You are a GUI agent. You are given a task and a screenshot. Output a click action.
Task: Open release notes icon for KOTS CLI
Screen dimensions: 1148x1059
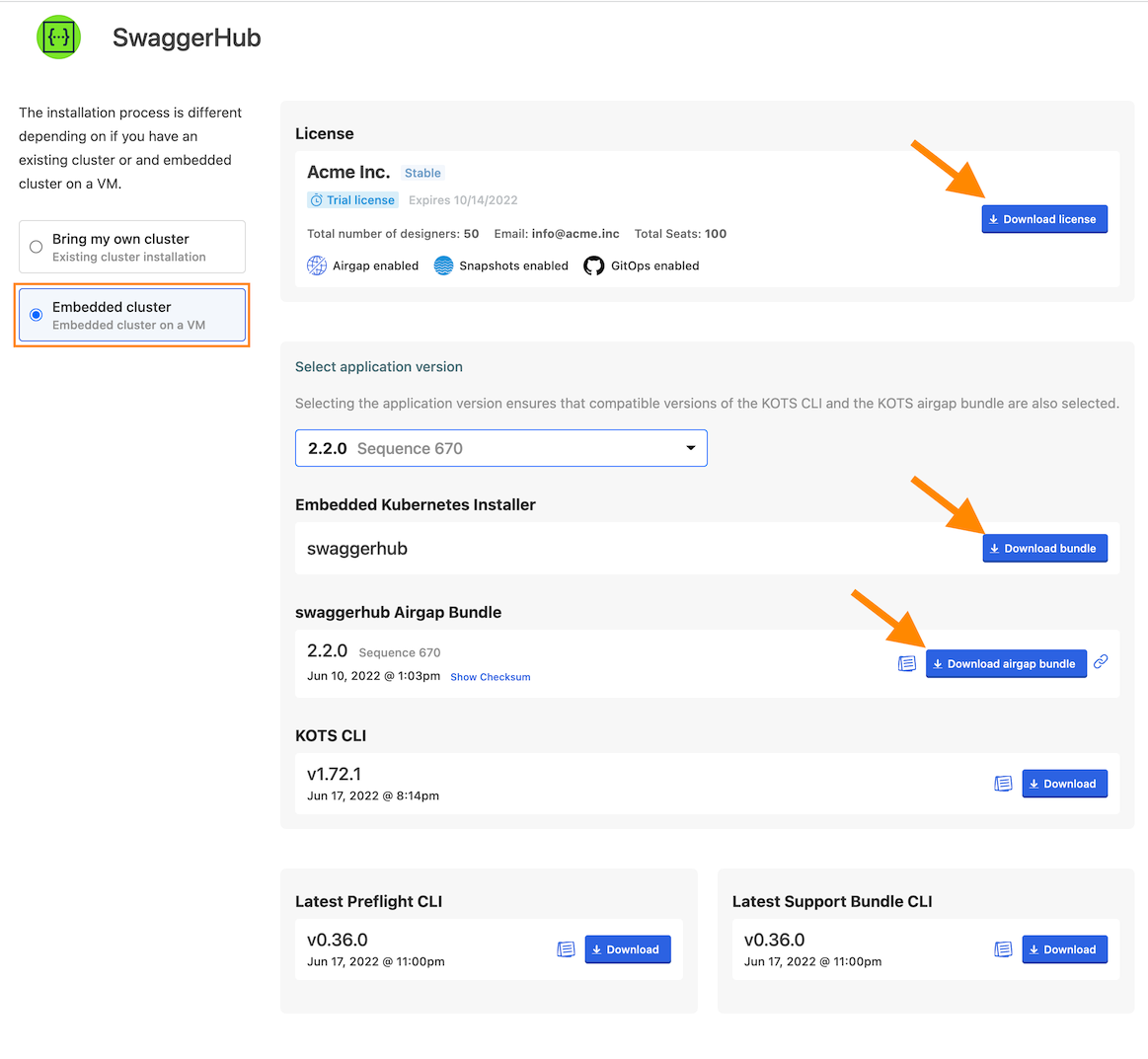click(1003, 784)
